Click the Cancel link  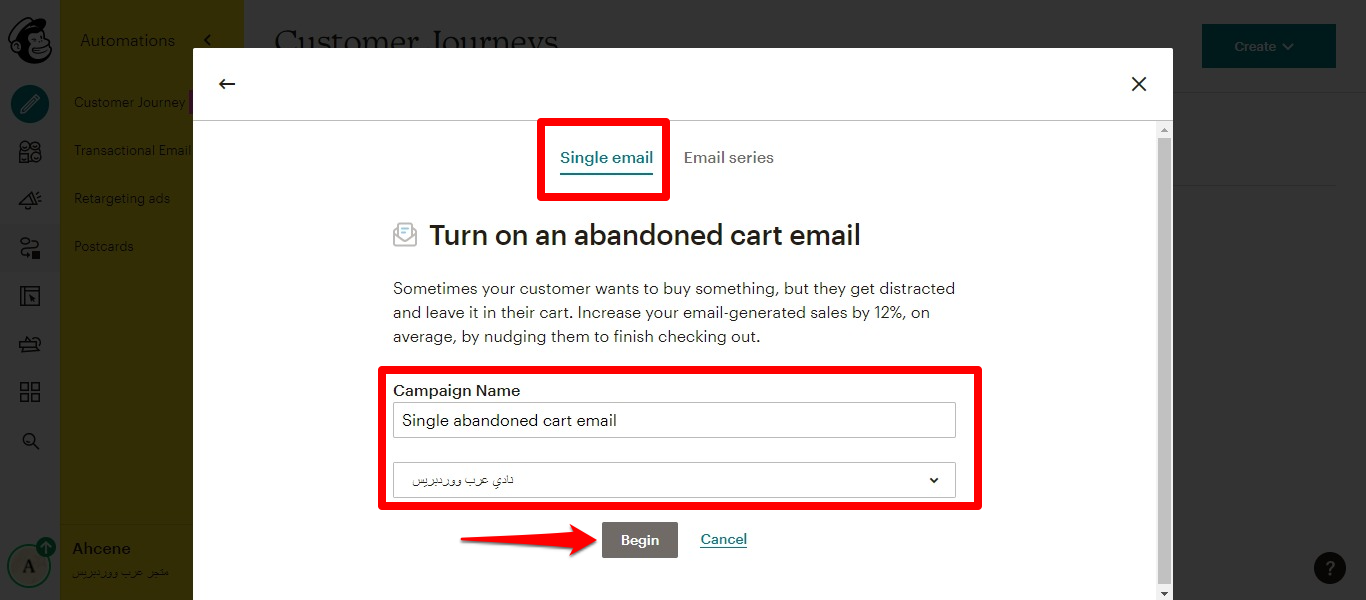coord(723,540)
